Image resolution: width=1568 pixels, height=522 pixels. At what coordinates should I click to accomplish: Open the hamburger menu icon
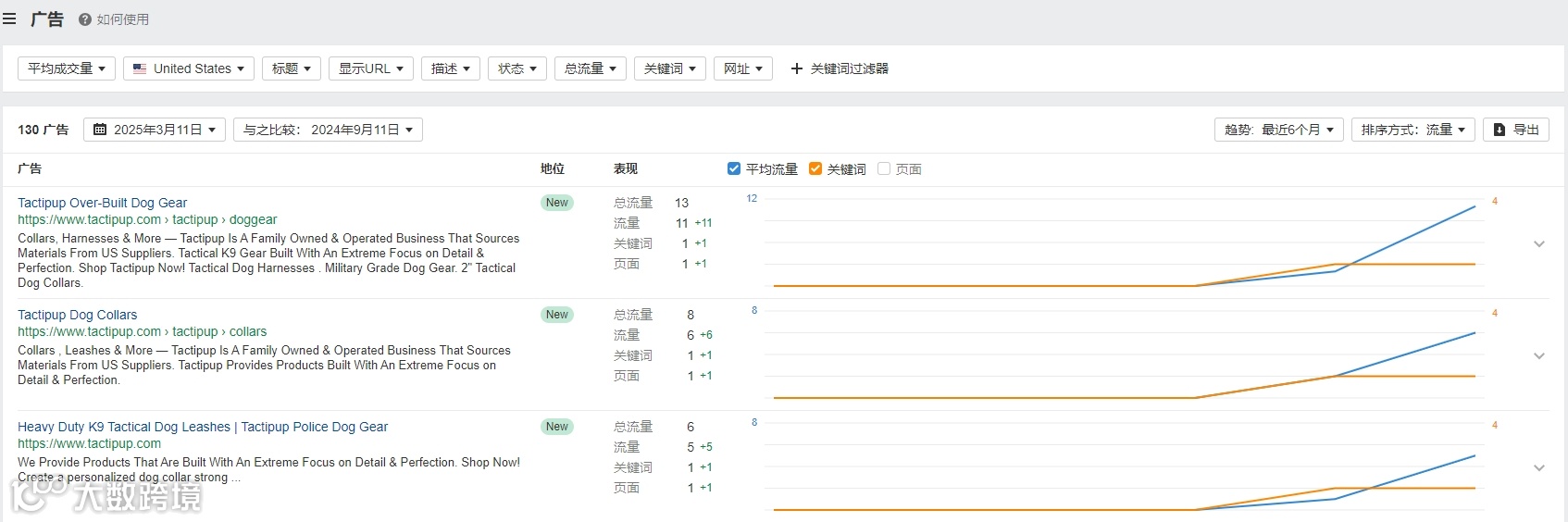[9, 19]
